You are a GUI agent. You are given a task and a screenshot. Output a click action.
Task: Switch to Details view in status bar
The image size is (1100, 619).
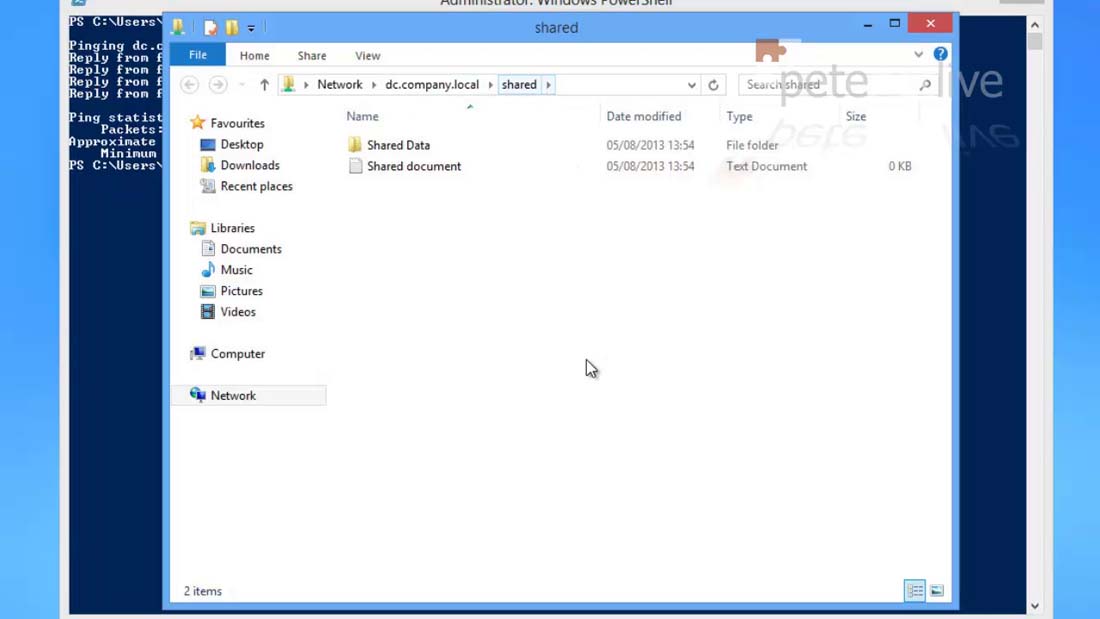[x=915, y=591]
